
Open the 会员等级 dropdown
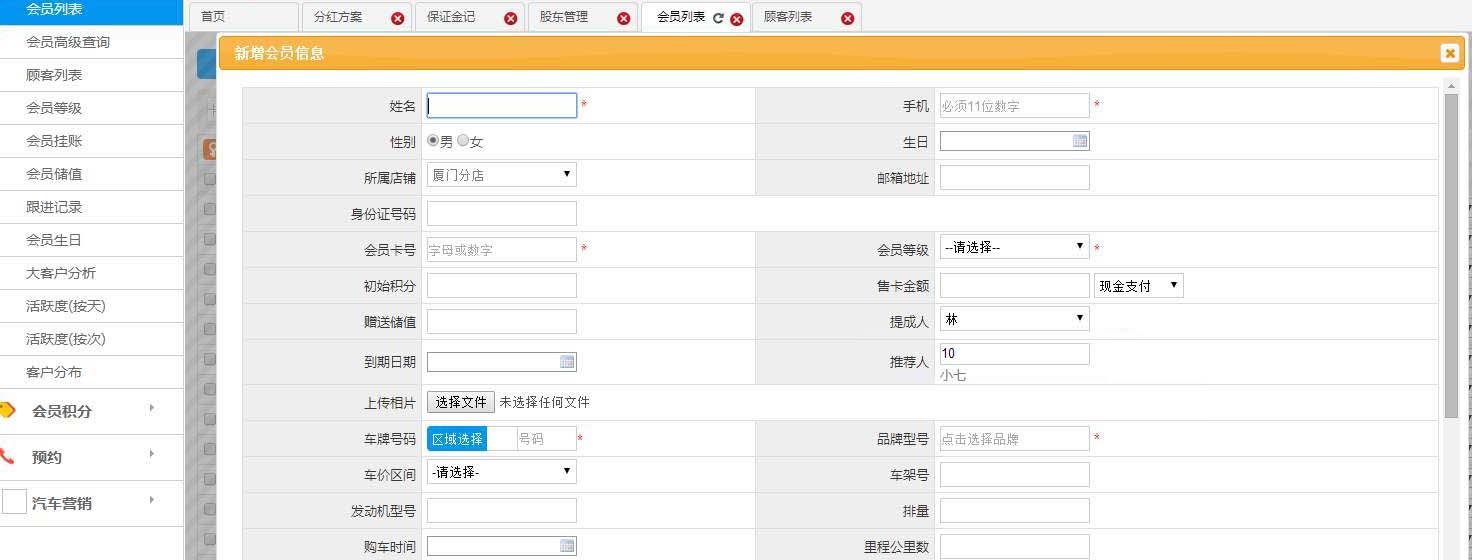coord(1014,247)
